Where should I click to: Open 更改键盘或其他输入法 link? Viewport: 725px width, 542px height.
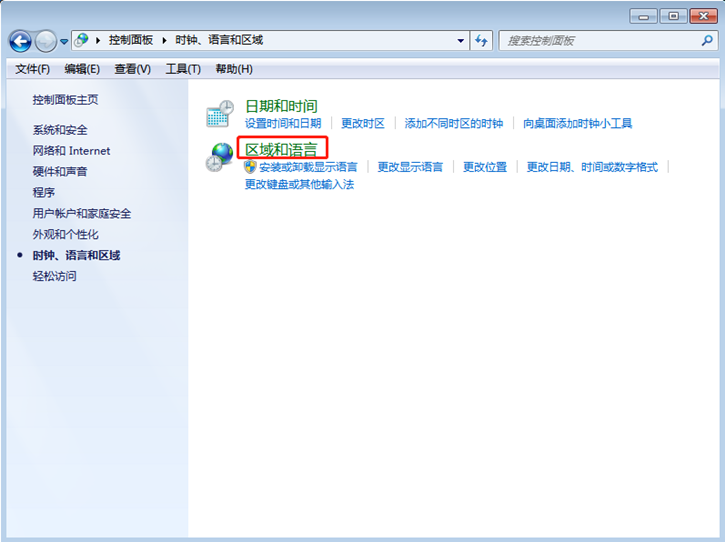click(x=299, y=184)
